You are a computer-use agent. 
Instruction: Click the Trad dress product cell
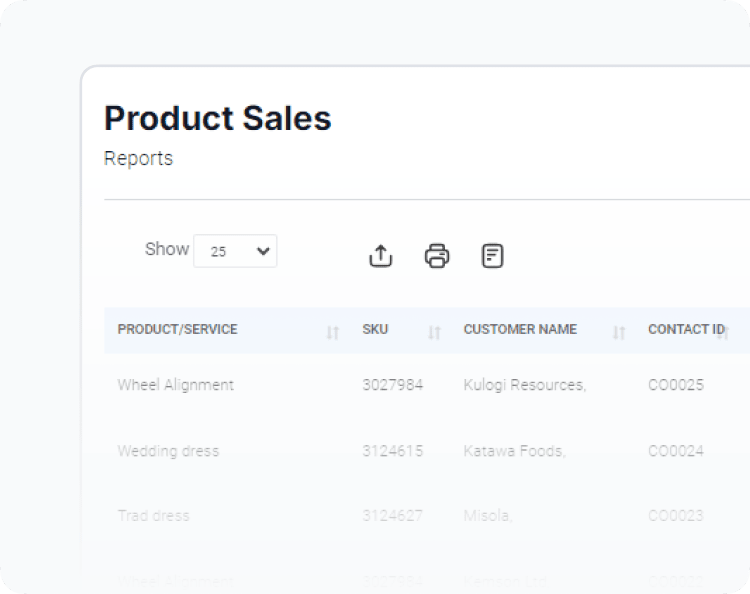point(153,516)
